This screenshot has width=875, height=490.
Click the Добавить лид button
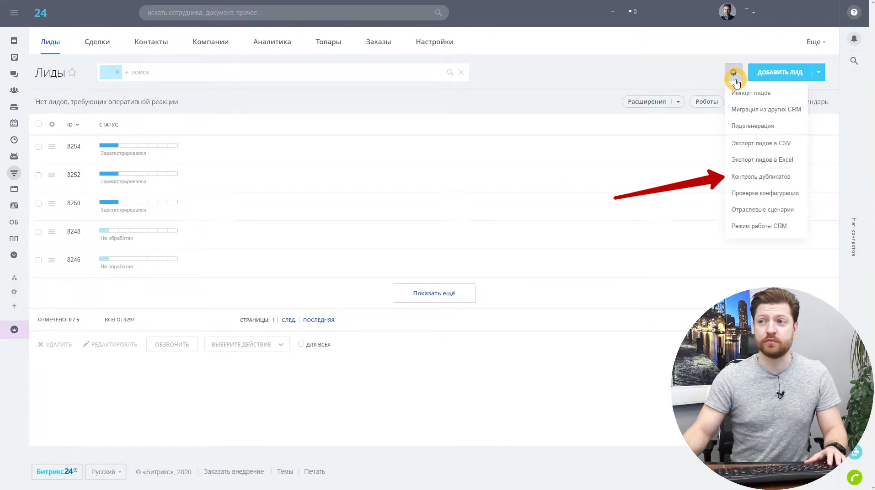[x=780, y=72]
